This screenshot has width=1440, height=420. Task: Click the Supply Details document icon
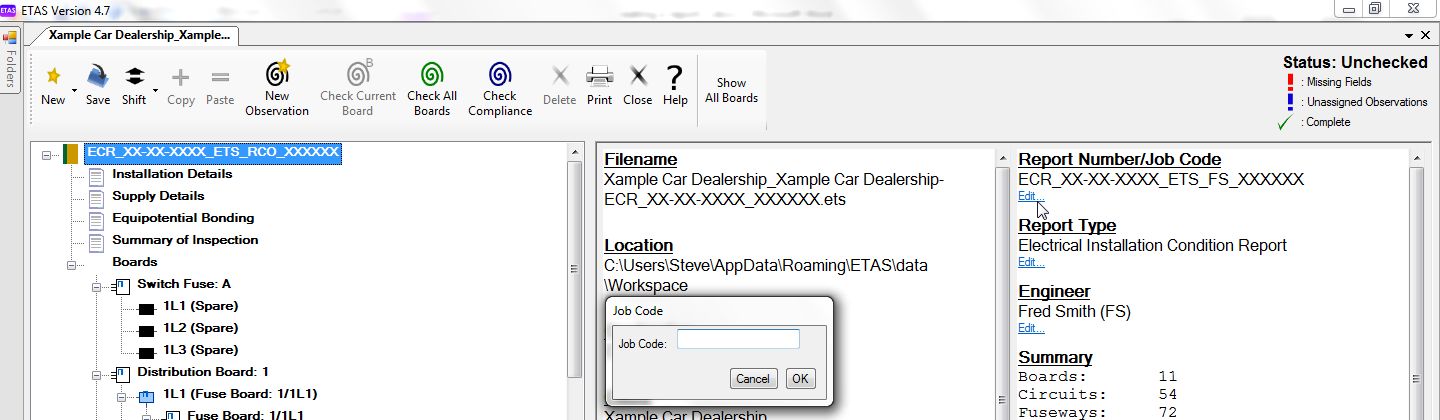pyautogui.click(x=96, y=198)
